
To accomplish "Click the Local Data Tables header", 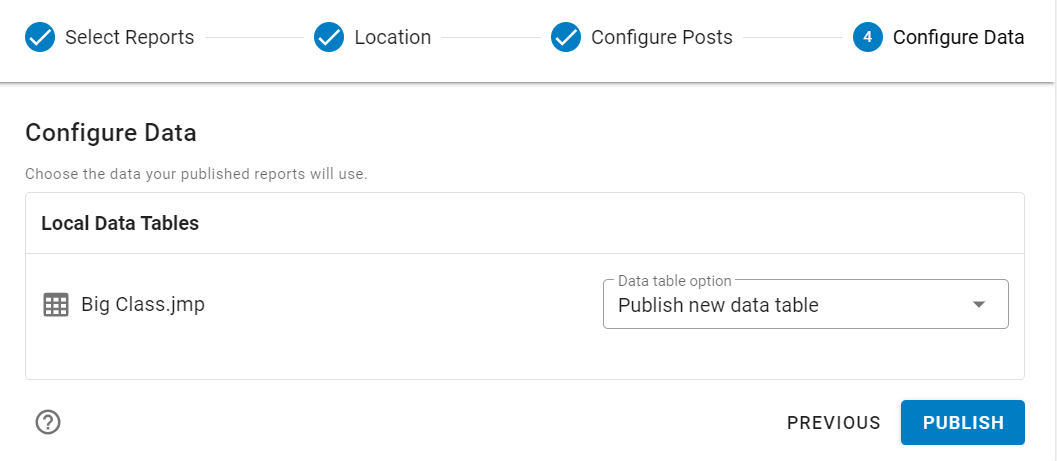I will pyautogui.click(x=120, y=223).
